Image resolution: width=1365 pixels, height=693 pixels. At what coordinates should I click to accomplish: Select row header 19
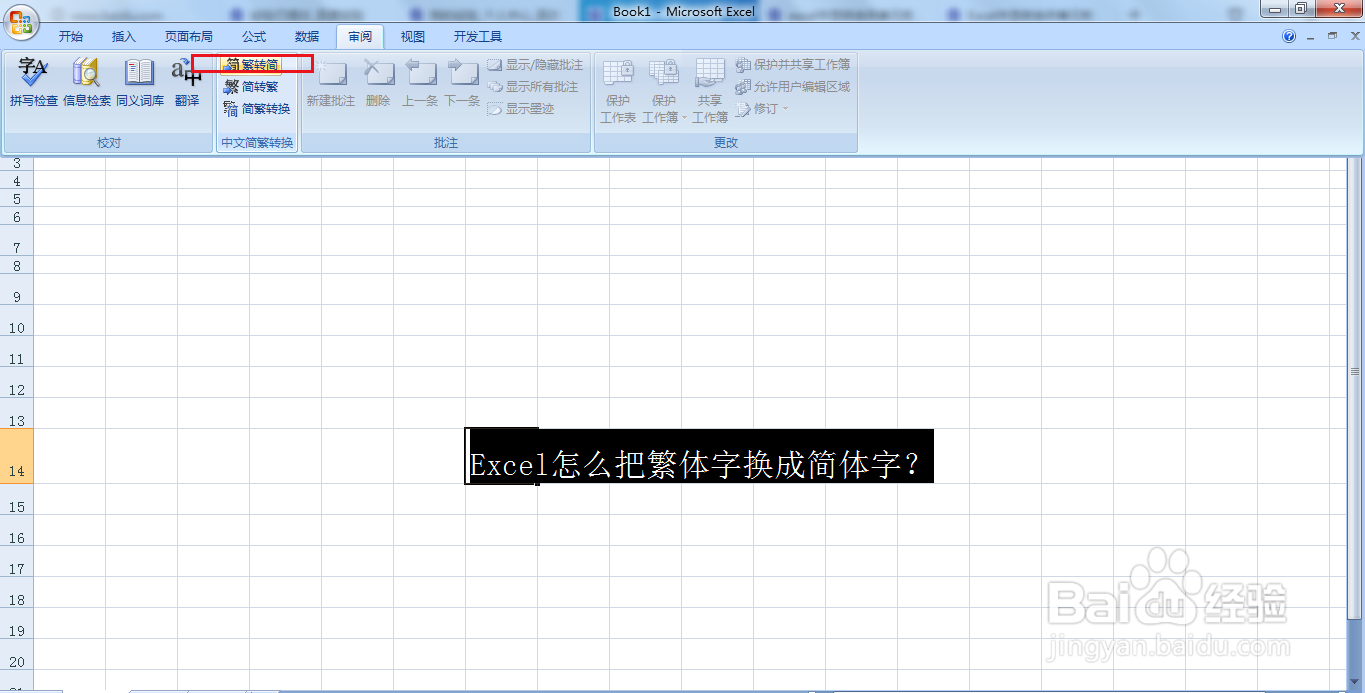[17, 624]
